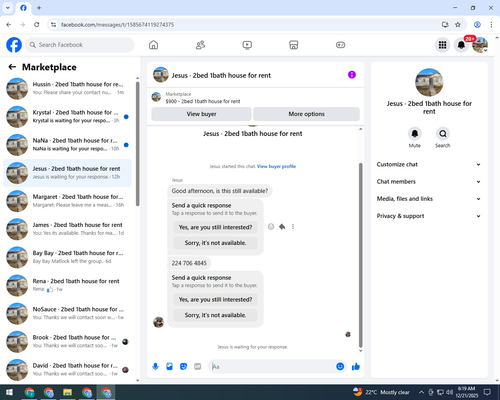Mute the conversation with bell icon

click(415, 134)
